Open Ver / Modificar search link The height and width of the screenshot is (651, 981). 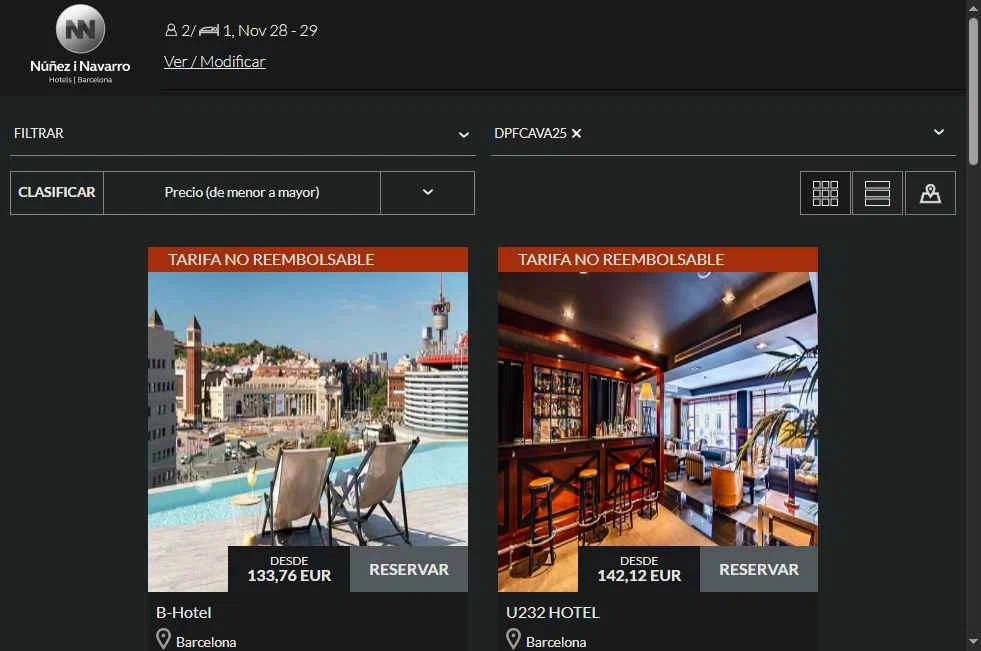(215, 62)
